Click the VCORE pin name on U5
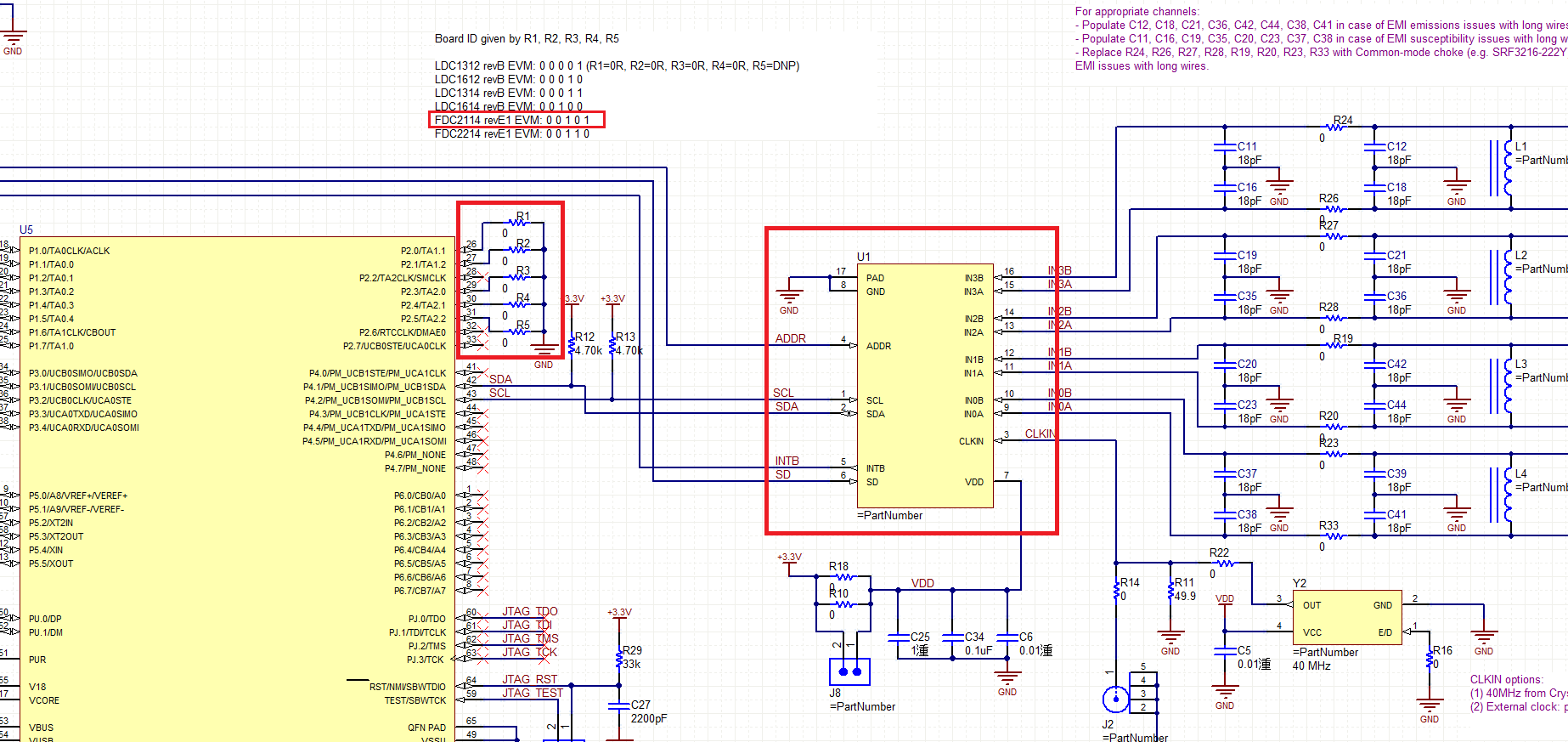Screen dimensions: 1568x742 44,700
